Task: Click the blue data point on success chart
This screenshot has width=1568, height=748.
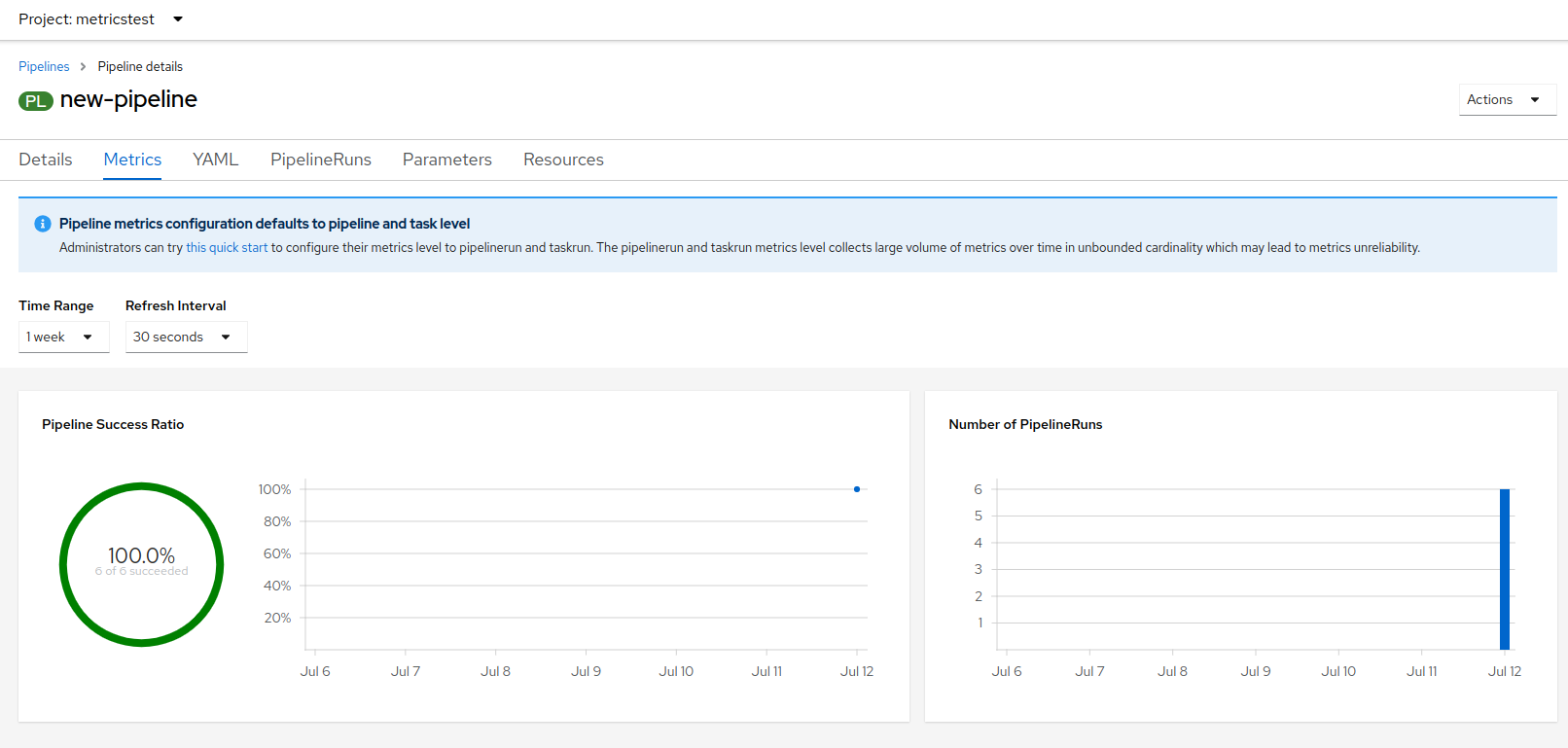Action: click(857, 489)
